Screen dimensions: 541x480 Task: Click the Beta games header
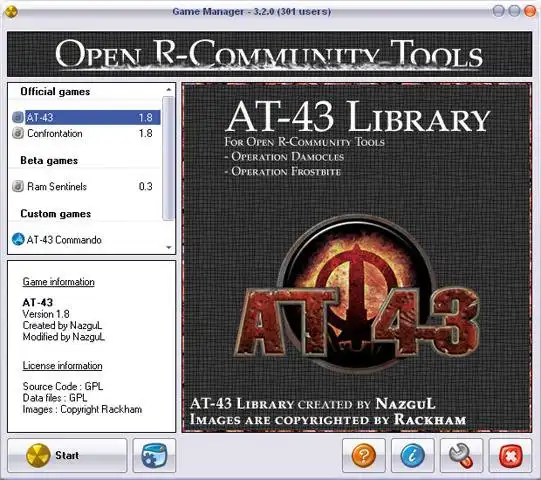tap(49, 160)
